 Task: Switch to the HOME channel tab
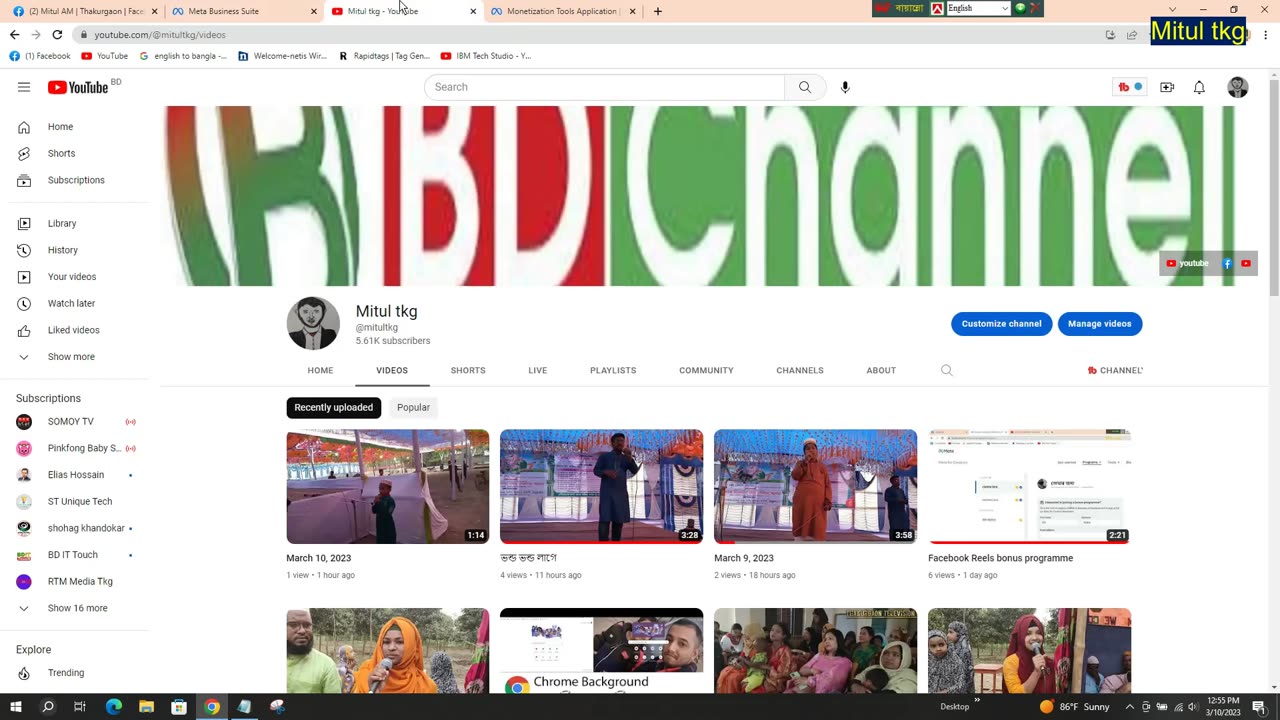click(x=320, y=370)
